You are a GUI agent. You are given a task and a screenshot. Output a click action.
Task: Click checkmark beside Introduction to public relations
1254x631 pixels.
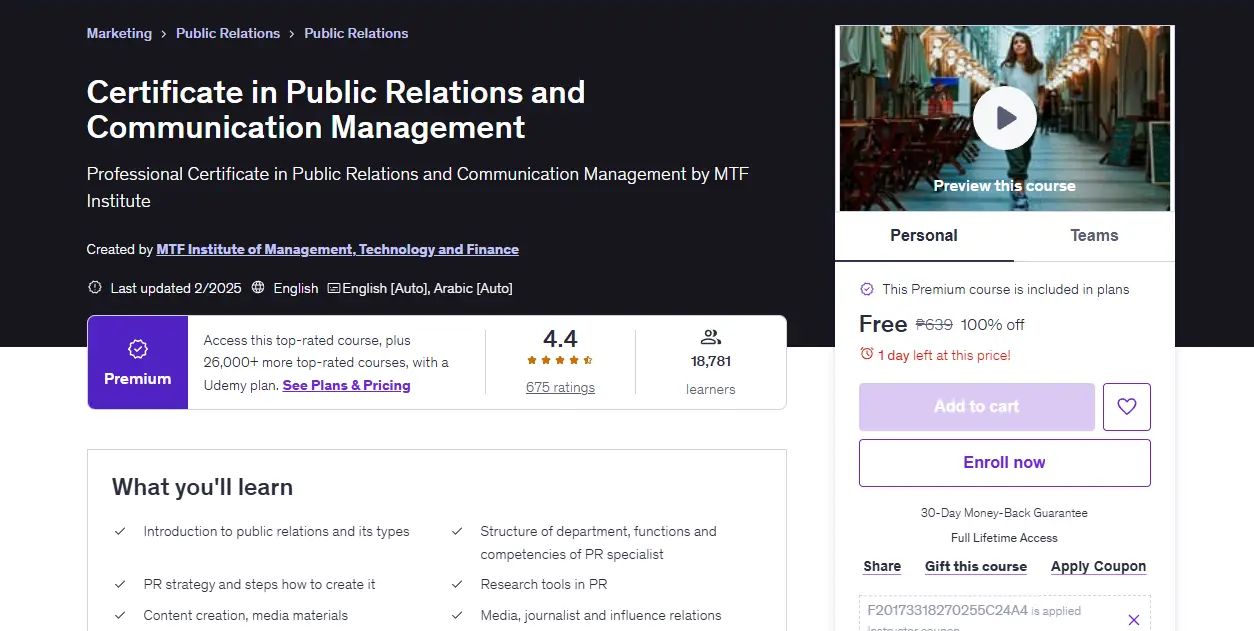(x=120, y=532)
